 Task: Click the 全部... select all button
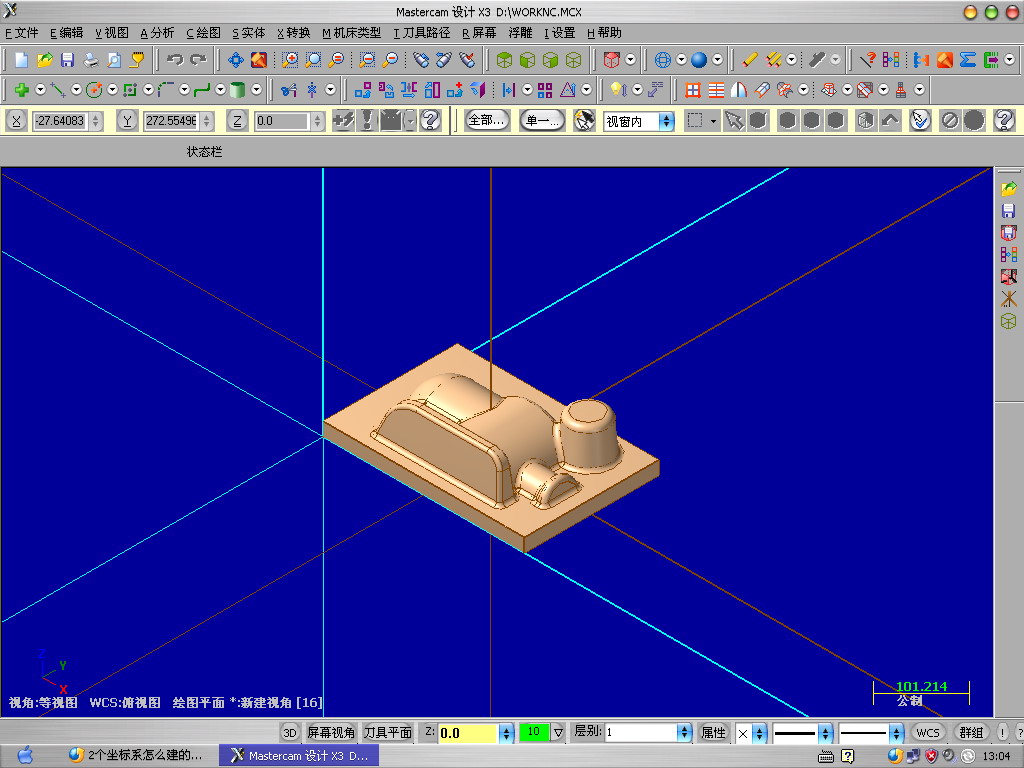[487, 120]
